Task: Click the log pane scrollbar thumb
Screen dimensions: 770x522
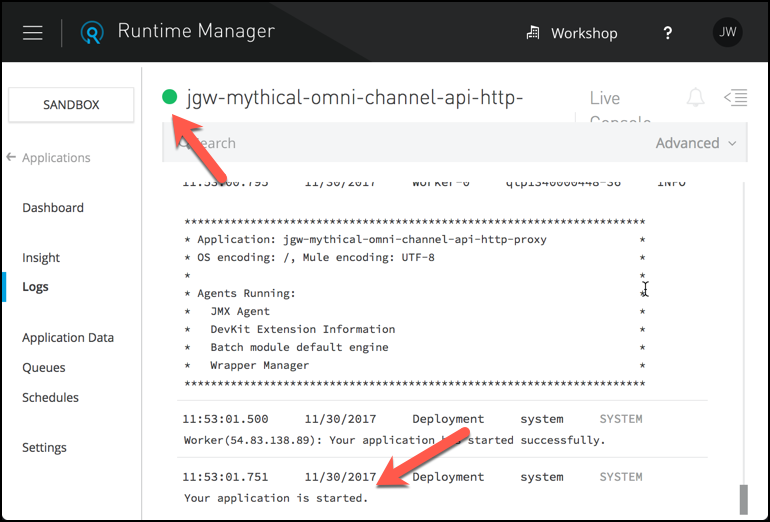Action: coord(743,499)
